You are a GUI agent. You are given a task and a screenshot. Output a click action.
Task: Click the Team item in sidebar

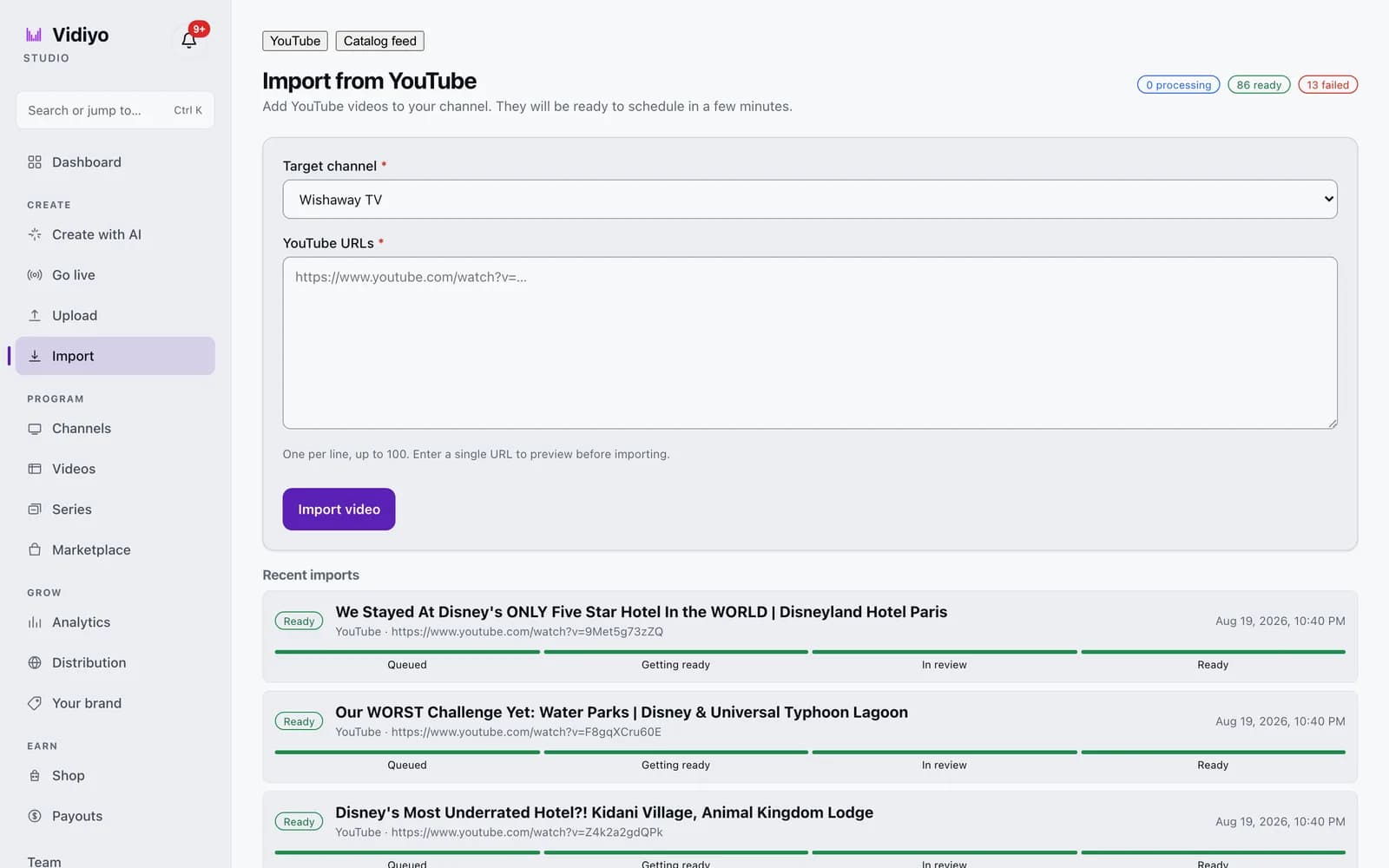tap(44, 861)
